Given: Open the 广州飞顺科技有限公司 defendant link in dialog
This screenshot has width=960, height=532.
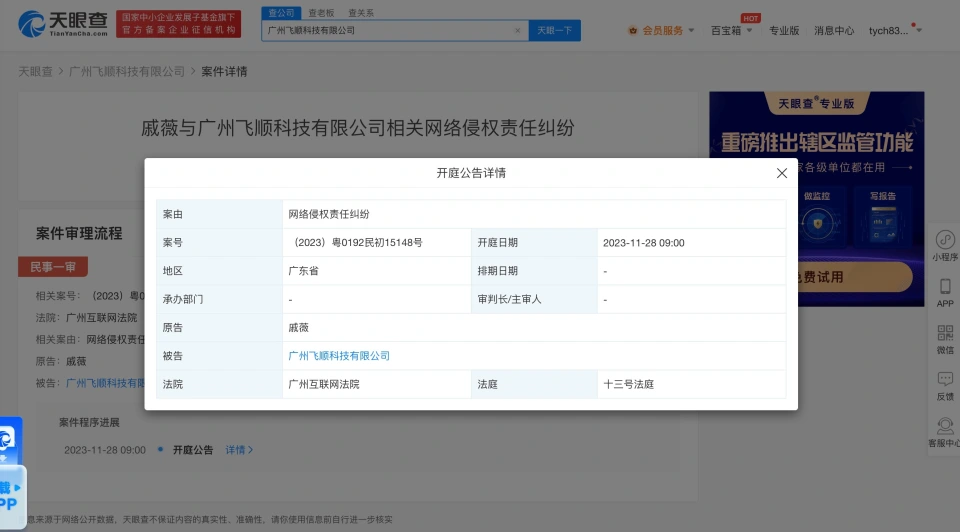Looking at the screenshot, I should pos(339,356).
